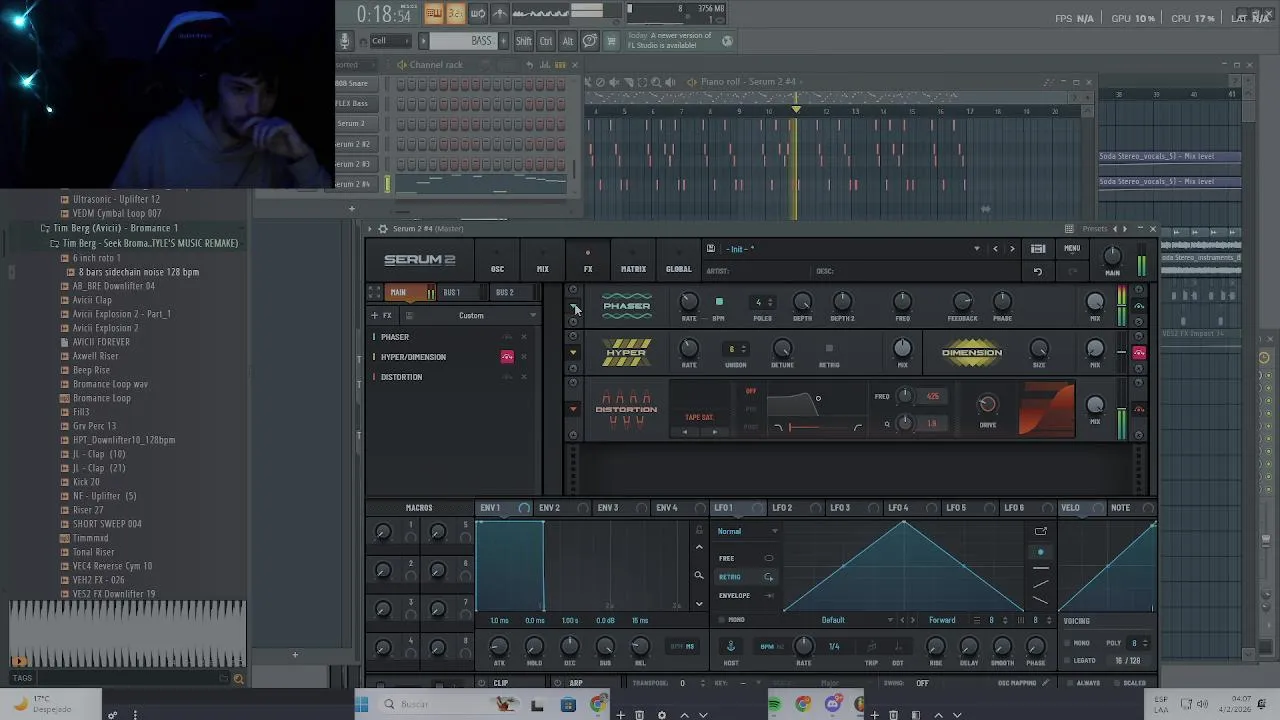Click the Windows Start button
This screenshot has width=1280, height=720.
coord(362,705)
